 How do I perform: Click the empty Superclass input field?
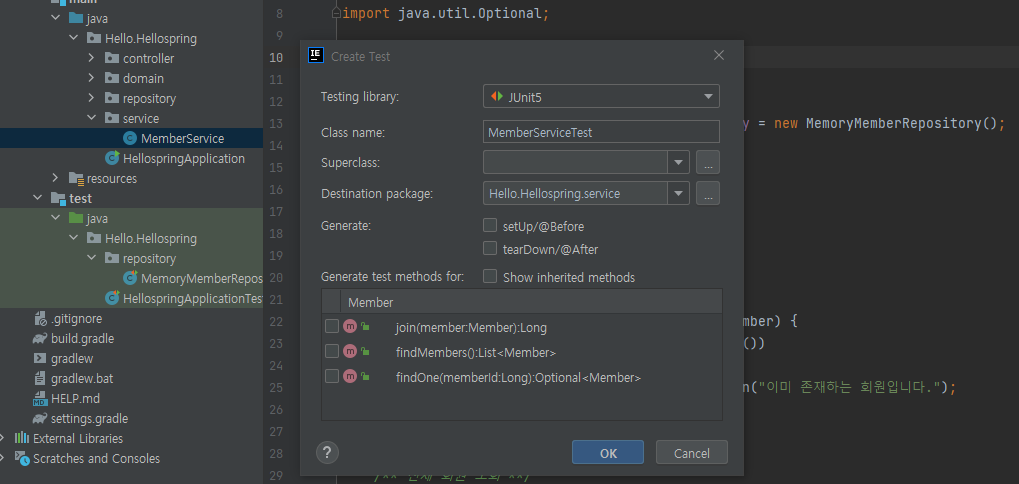[x=576, y=162]
